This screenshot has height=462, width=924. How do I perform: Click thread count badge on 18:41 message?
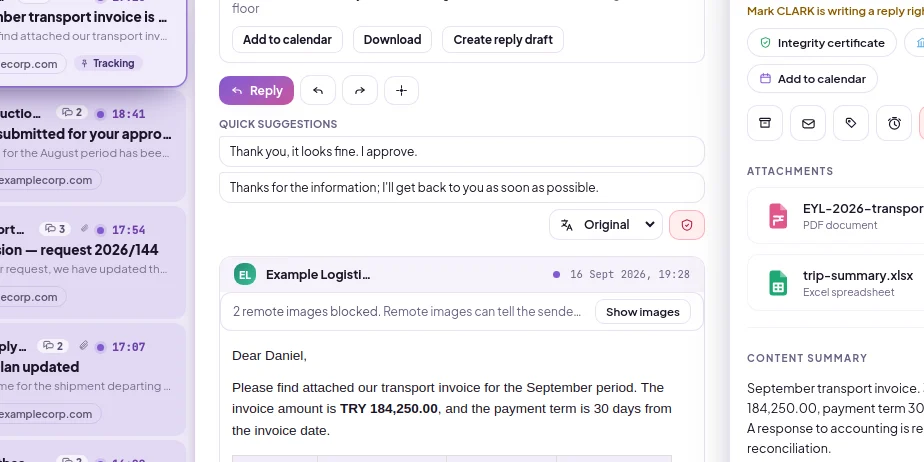click(x=72, y=113)
